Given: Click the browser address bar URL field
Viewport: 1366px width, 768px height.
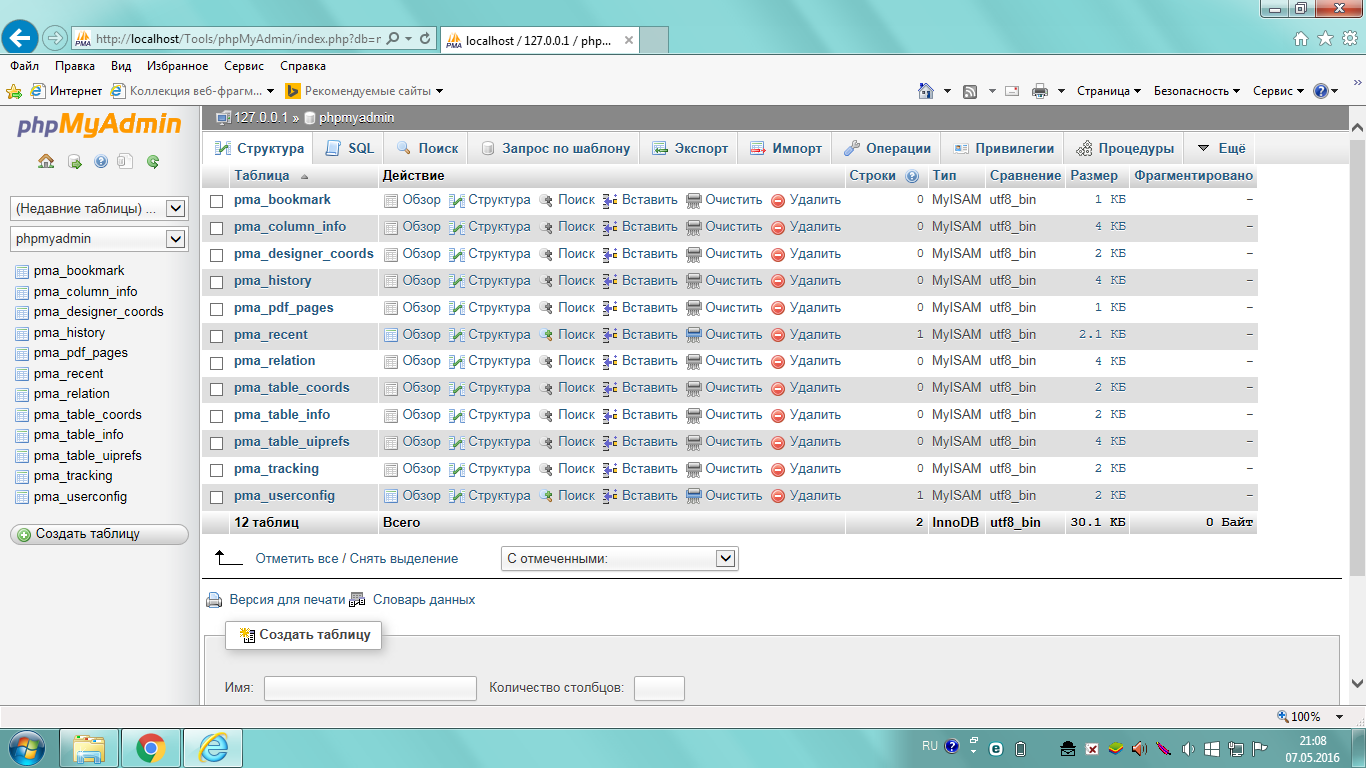Looking at the screenshot, I should coord(238,39).
